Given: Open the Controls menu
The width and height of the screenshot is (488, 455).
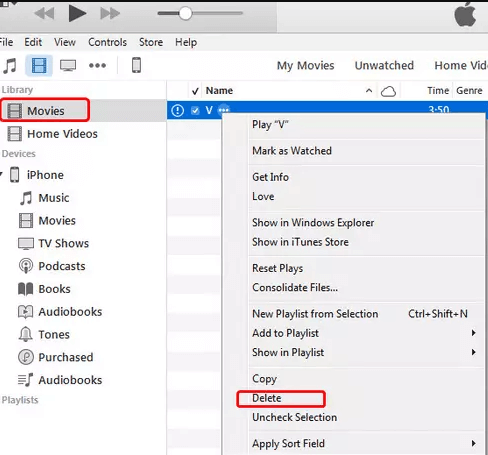Looking at the screenshot, I should (x=107, y=42).
